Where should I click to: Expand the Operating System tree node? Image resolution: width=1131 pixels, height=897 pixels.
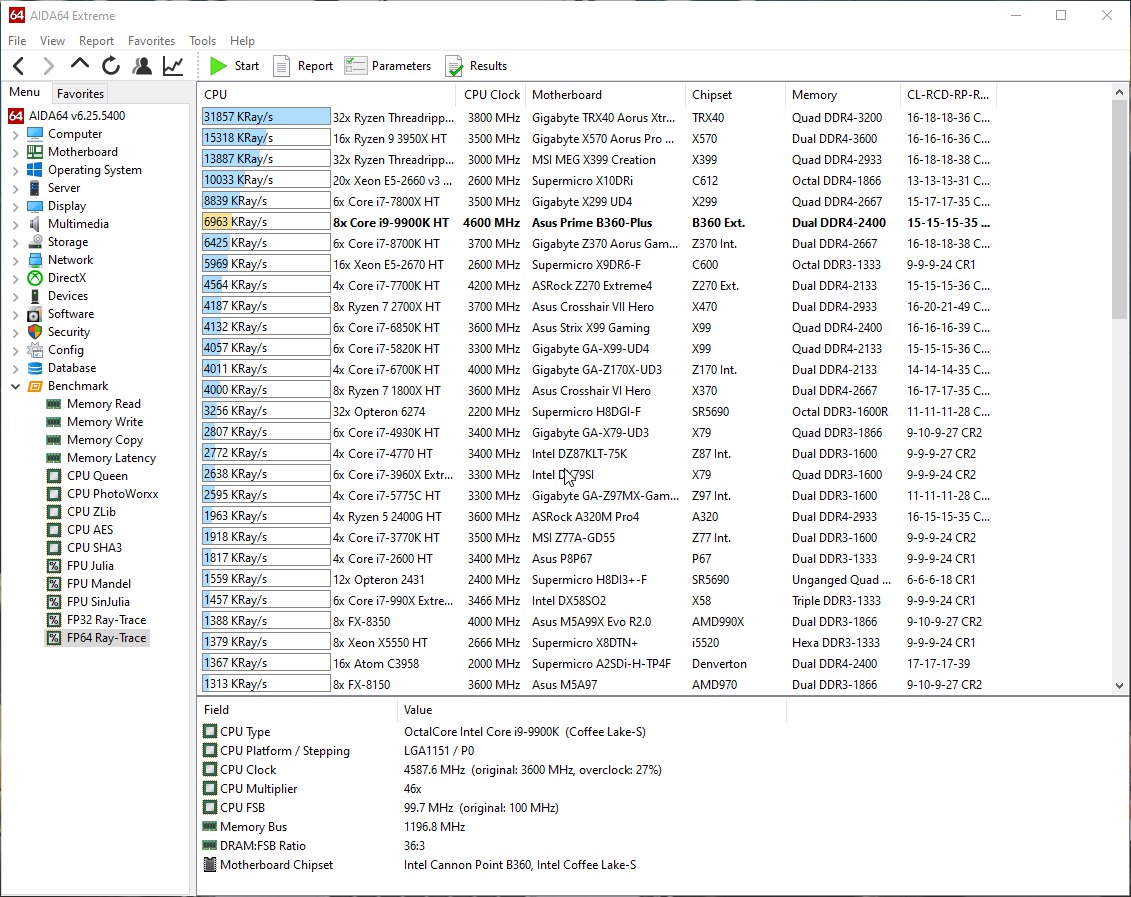16,170
